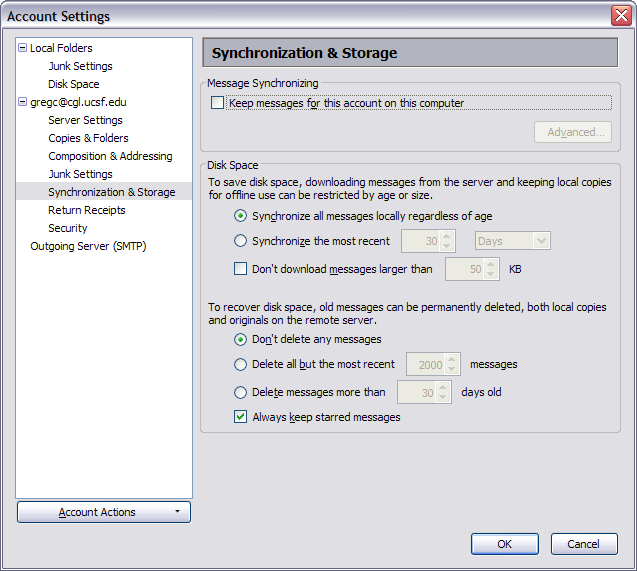Open Composition & Addressing settings
637x571 pixels.
point(110,156)
